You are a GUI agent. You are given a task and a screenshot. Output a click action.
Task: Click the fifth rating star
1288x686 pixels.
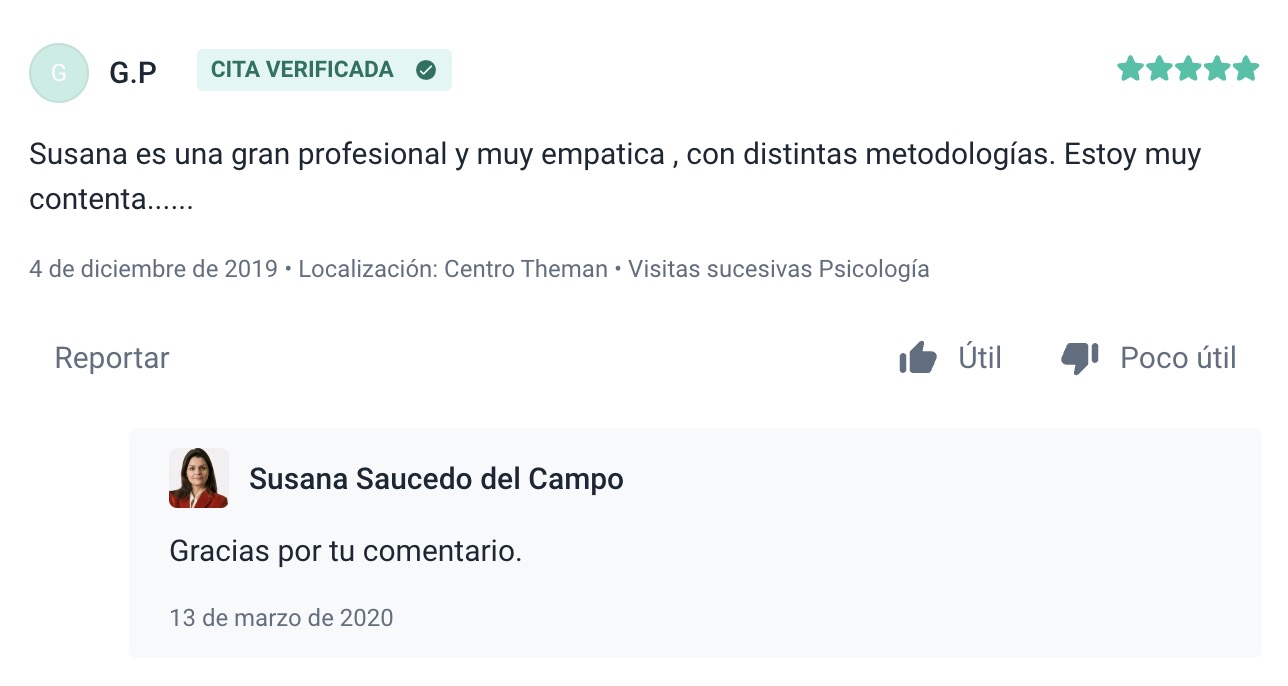click(1246, 69)
